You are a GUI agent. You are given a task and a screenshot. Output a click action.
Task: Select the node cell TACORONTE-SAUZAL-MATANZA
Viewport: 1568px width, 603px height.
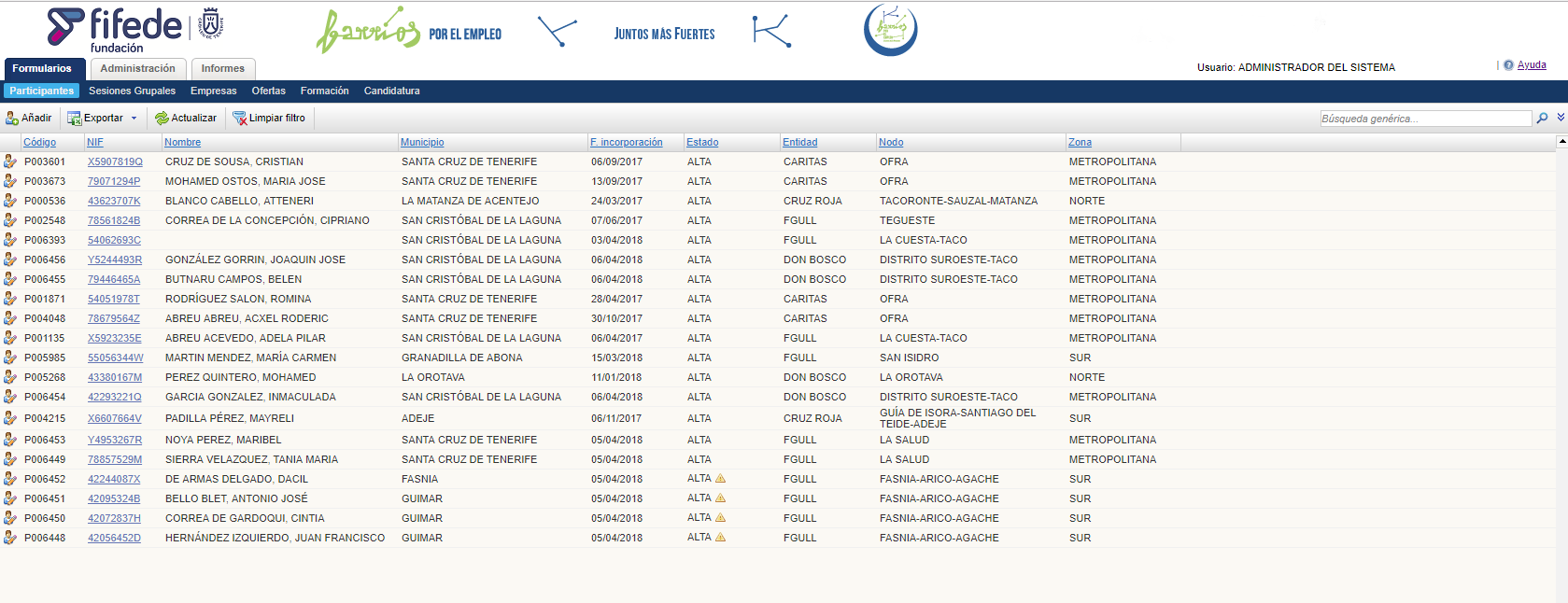tap(958, 201)
